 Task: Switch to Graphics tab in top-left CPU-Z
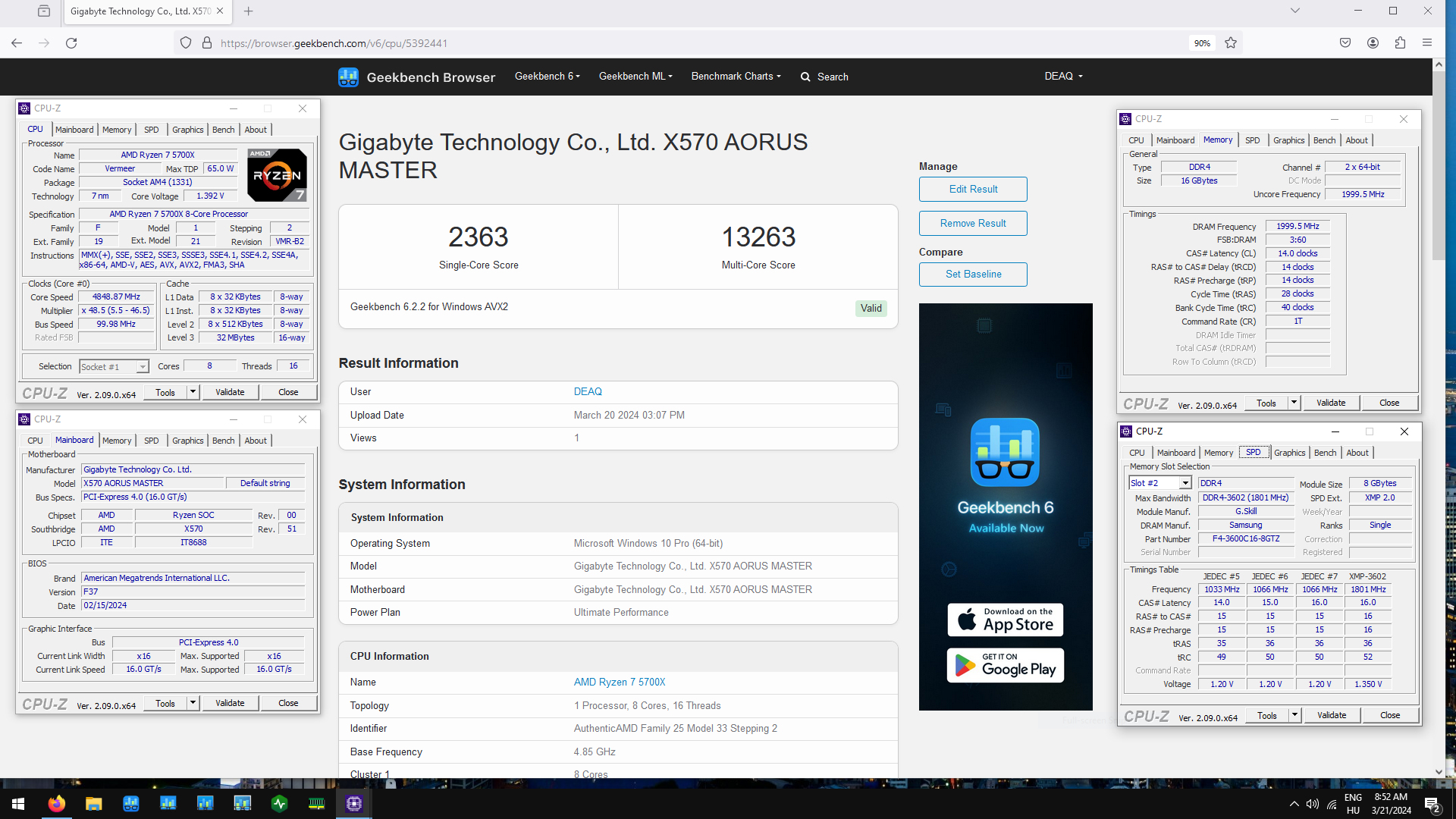[x=187, y=130]
